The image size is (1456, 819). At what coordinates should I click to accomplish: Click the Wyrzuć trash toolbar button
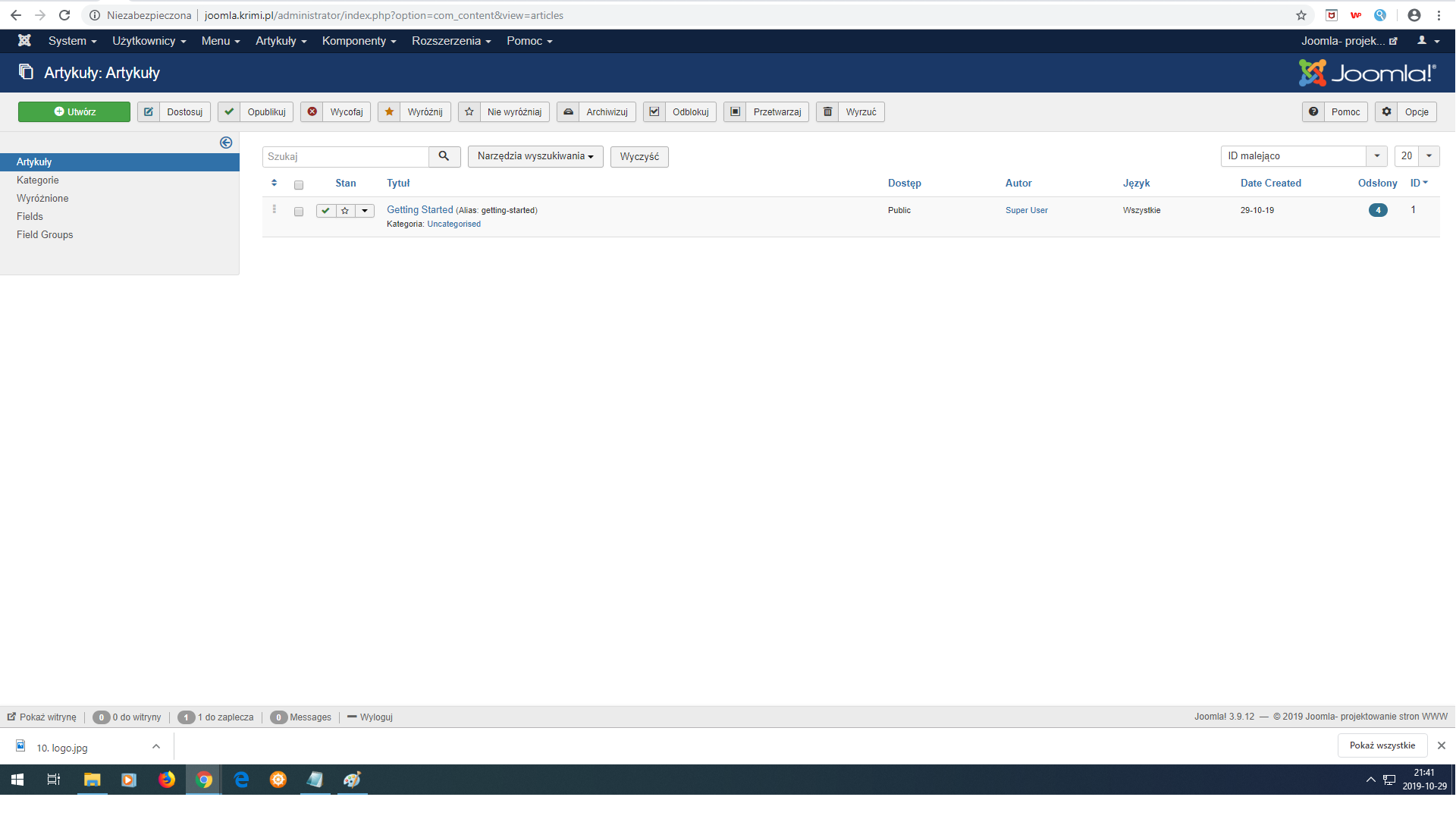850,112
